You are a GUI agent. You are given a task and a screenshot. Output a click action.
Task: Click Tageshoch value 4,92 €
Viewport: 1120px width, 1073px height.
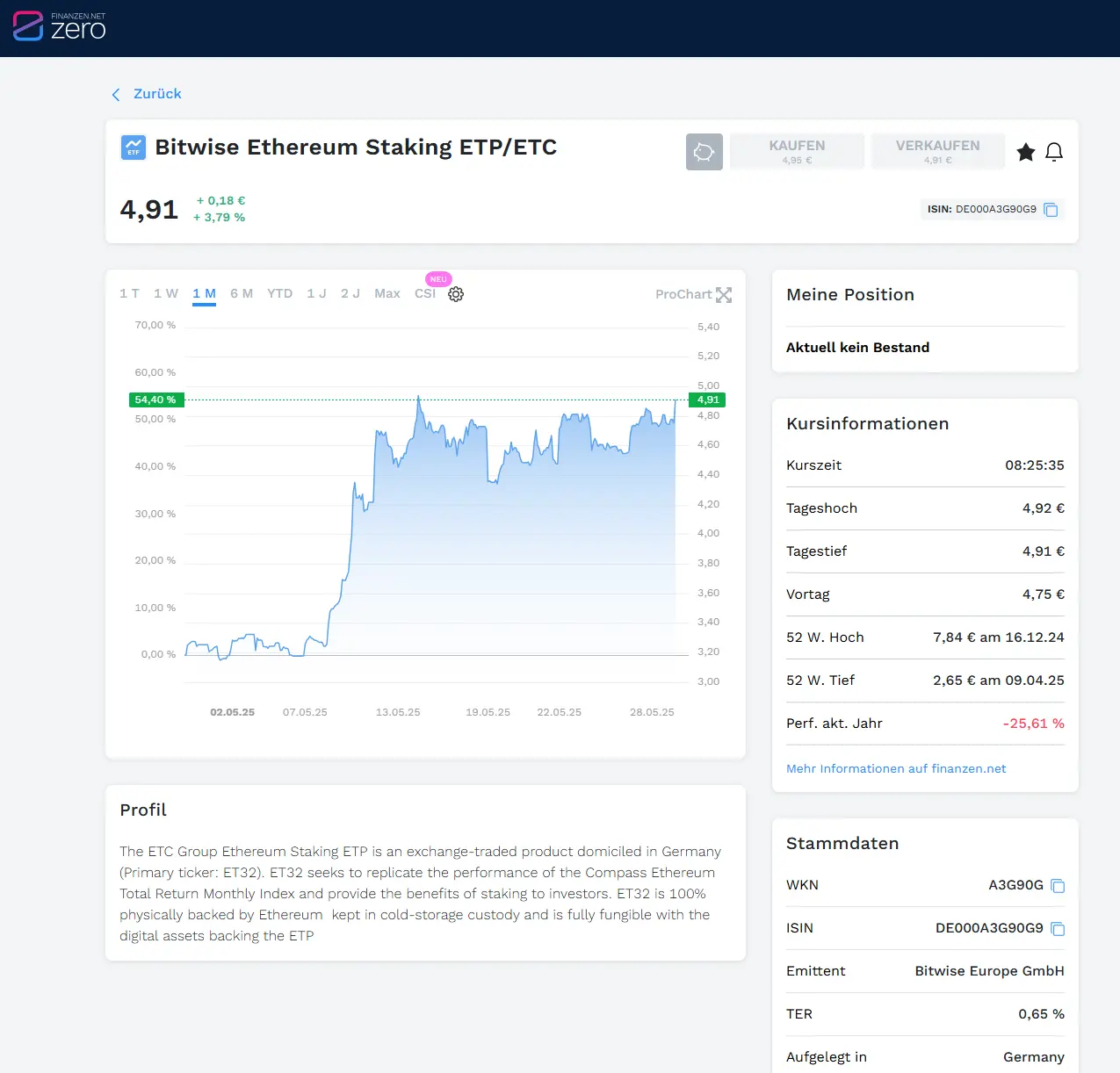click(x=1044, y=508)
